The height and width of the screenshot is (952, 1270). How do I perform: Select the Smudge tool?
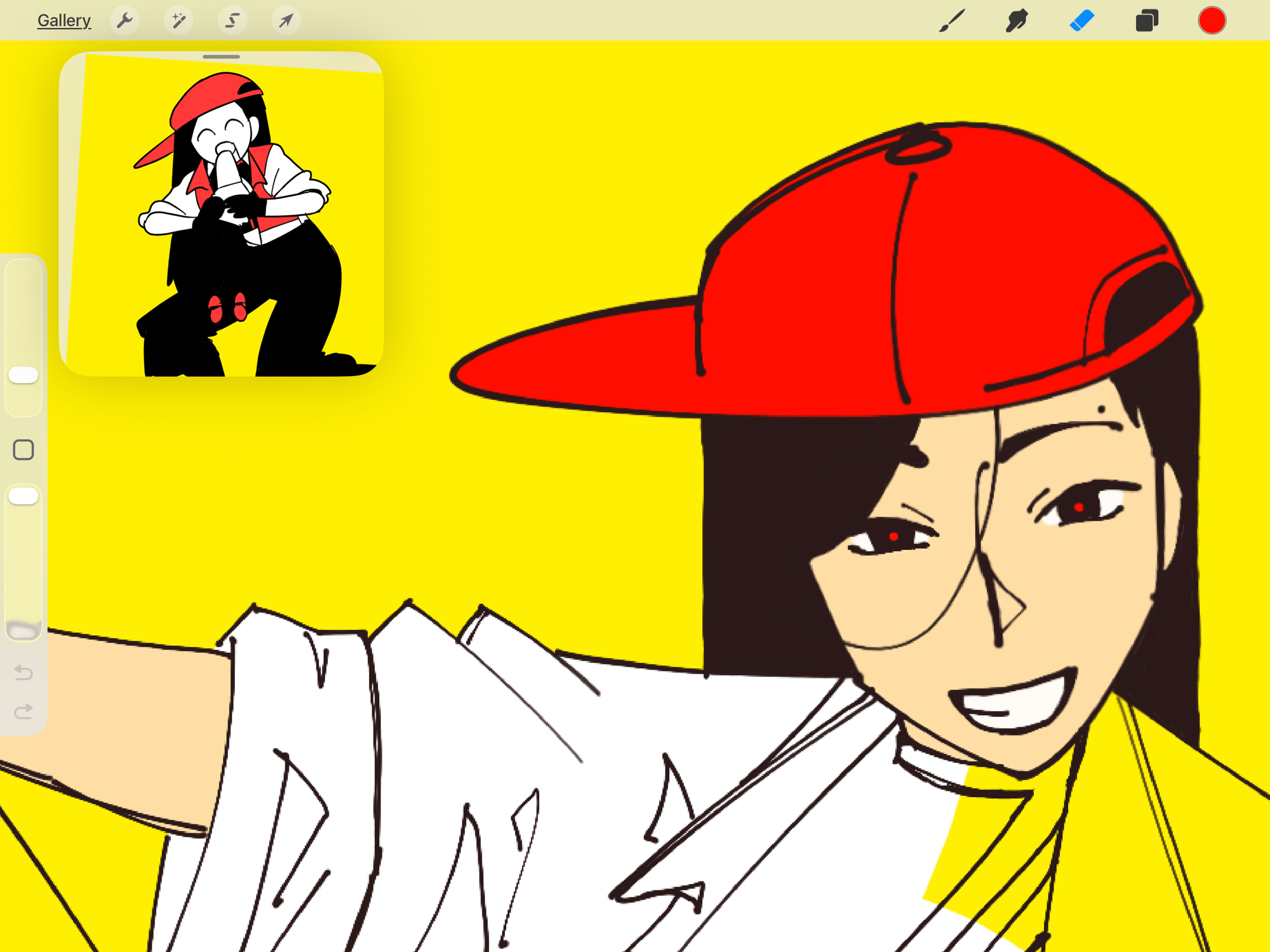tap(1017, 20)
